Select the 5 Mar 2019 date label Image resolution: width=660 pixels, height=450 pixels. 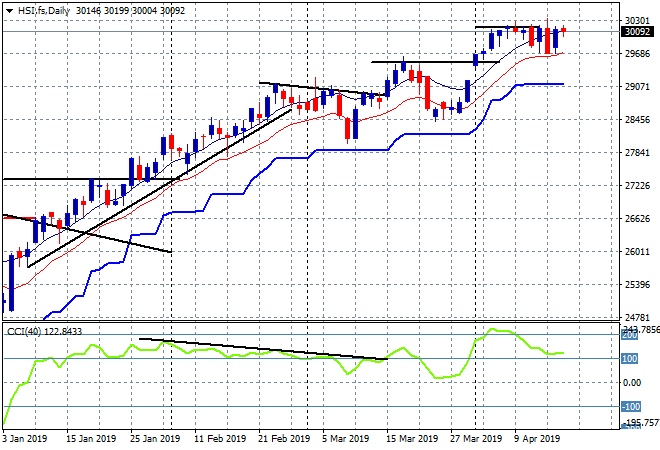tap(346, 439)
